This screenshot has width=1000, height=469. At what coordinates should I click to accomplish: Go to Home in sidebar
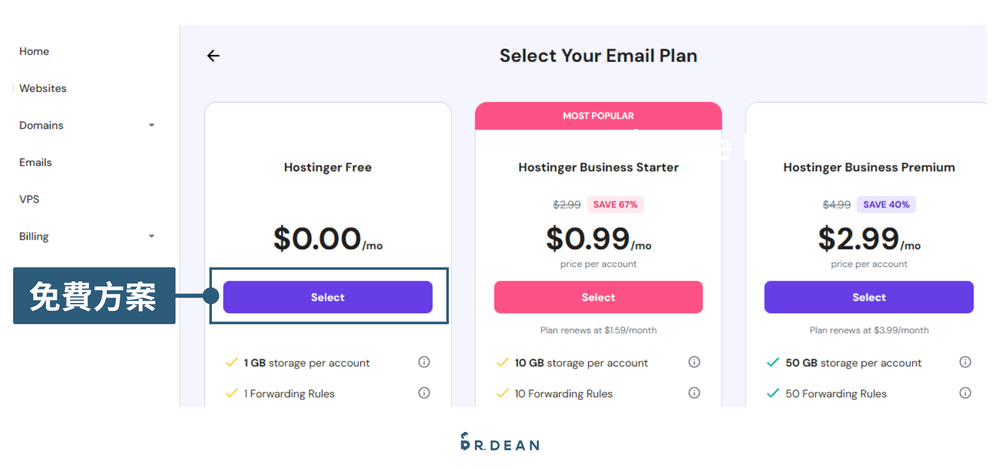point(34,52)
